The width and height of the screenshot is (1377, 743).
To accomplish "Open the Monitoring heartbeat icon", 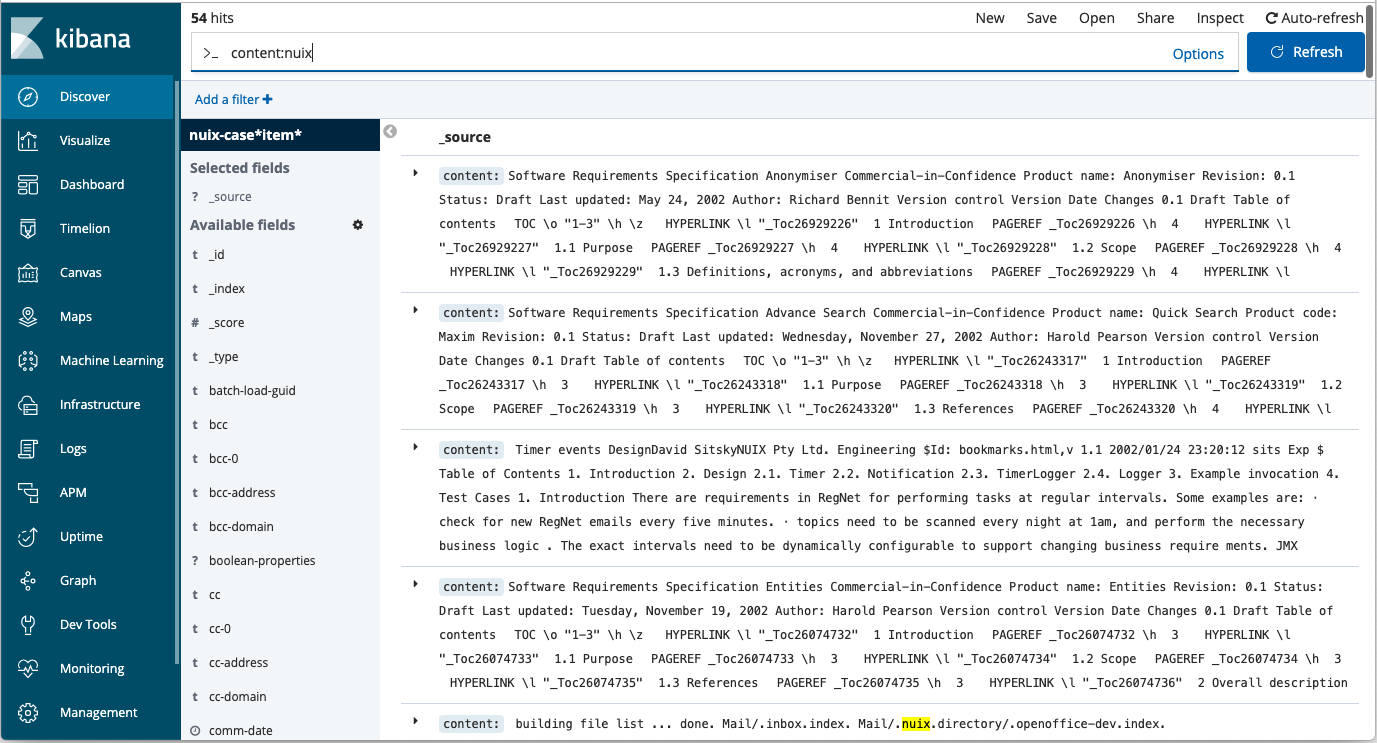I will click(x=28, y=669).
